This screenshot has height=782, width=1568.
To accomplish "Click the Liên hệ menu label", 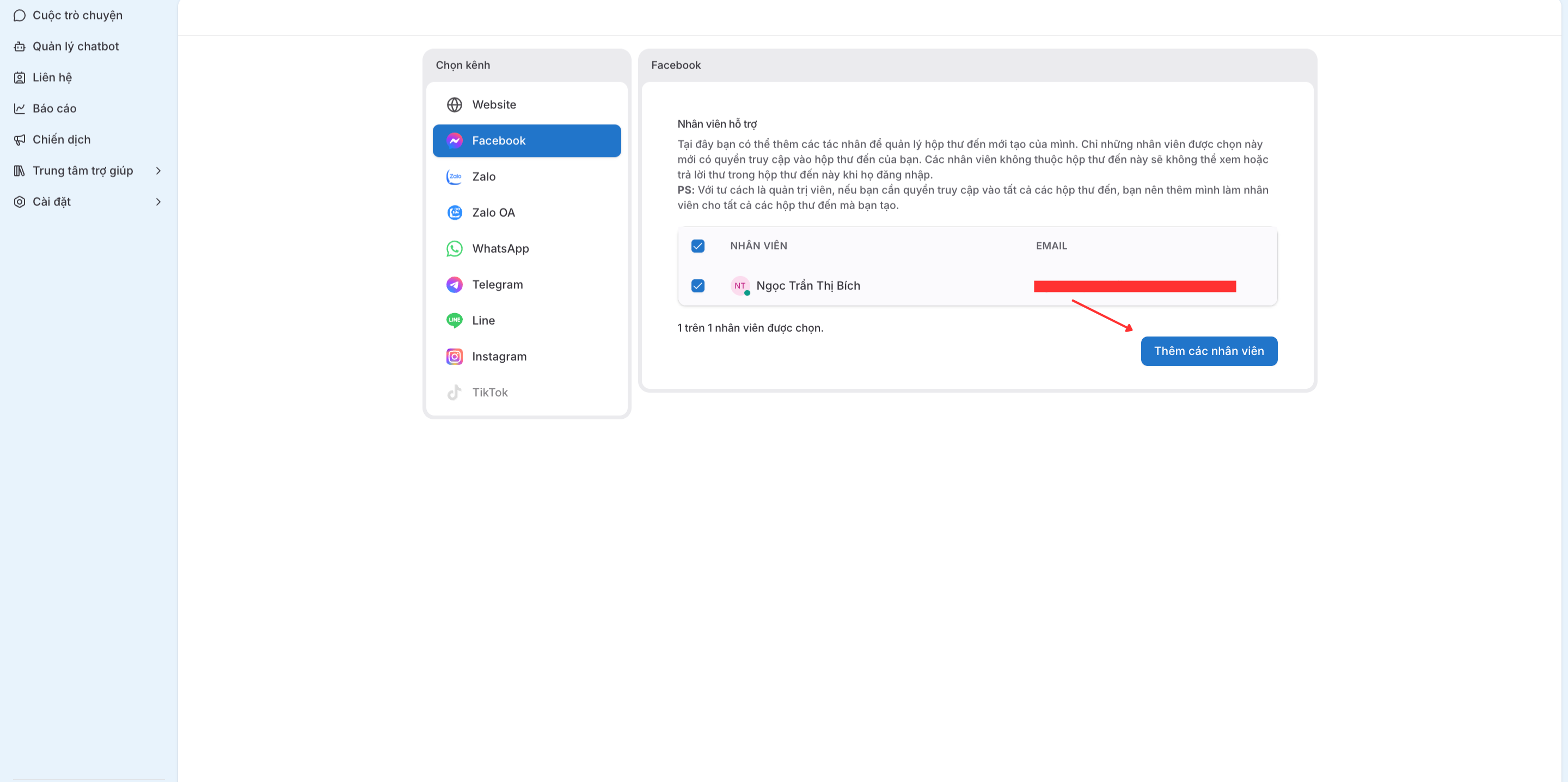I will point(52,77).
